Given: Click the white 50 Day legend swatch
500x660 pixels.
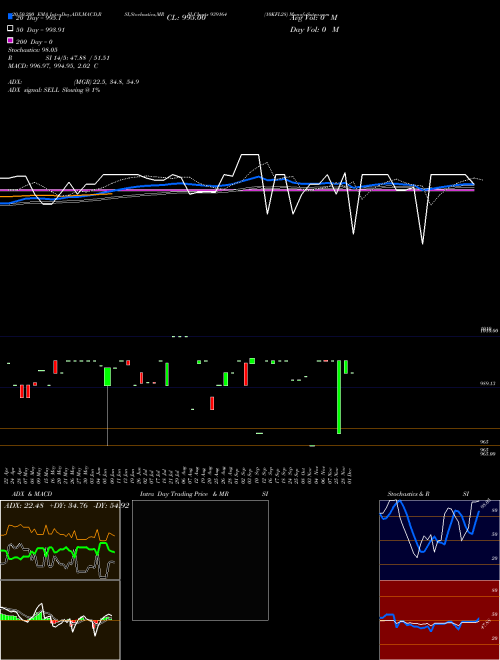Looking at the screenshot, I should [x=10, y=29].
